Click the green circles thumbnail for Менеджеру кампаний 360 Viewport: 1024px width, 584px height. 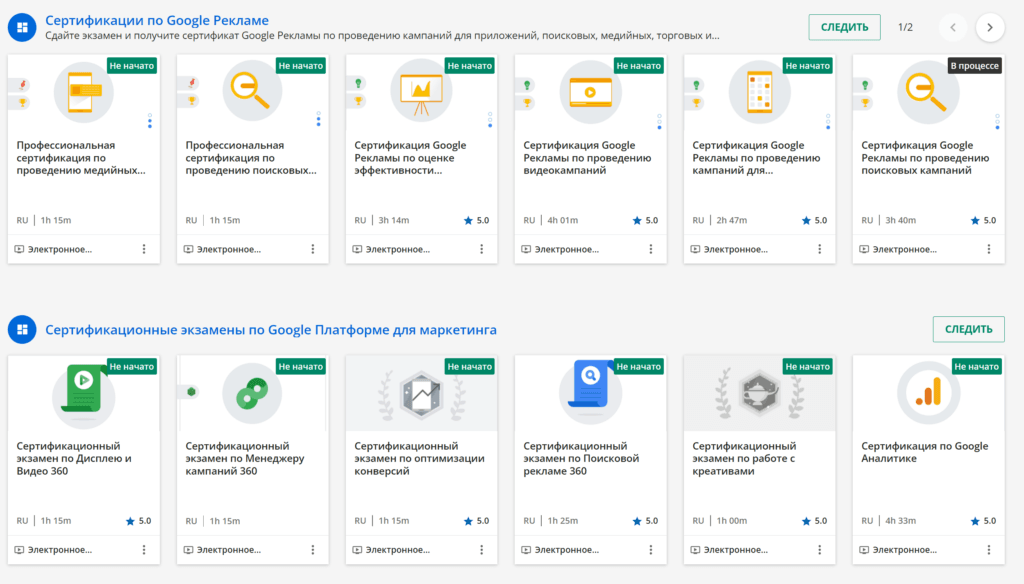(x=252, y=393)
